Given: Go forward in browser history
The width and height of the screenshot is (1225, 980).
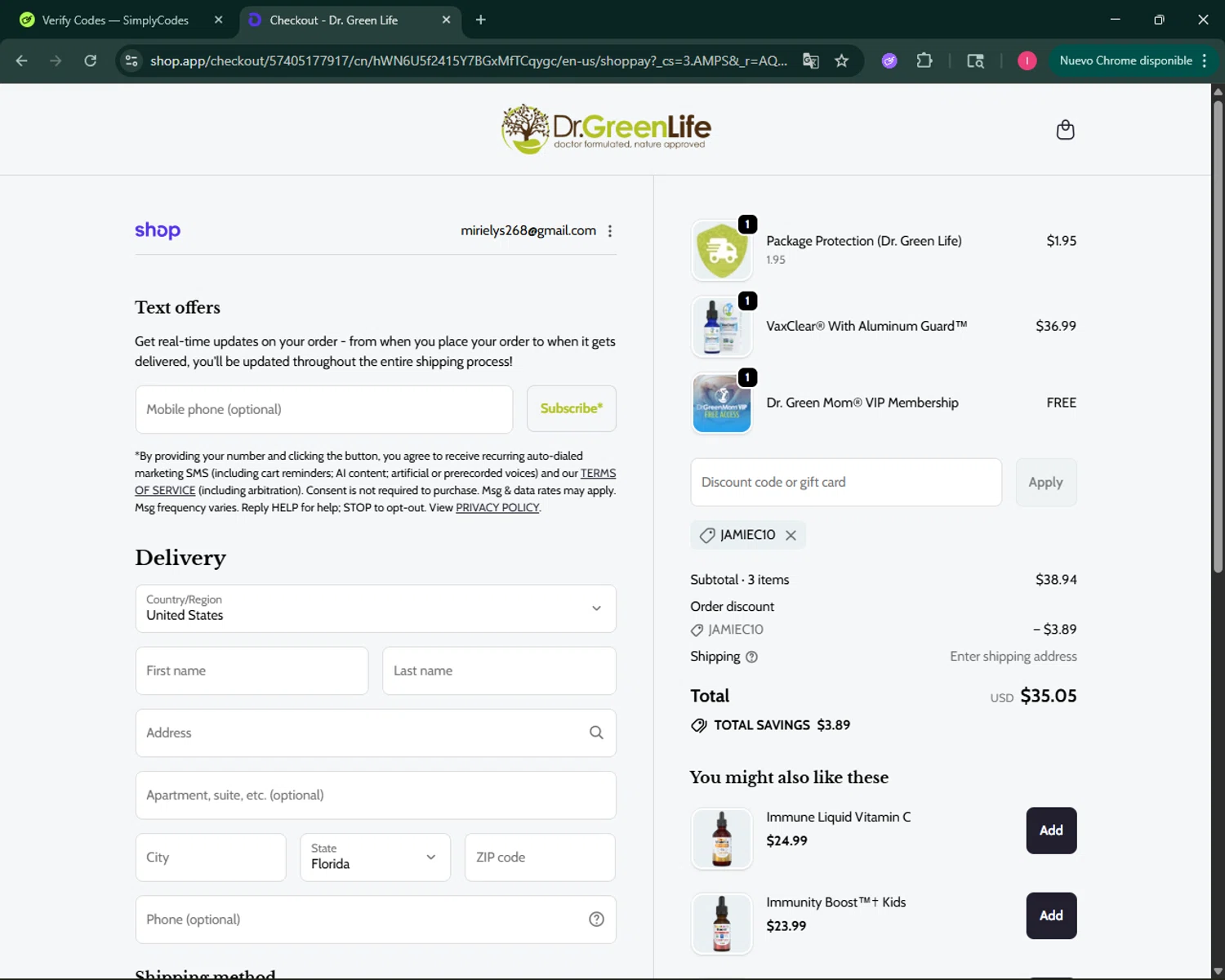Looking at the screenshot, I should [x=56, y=60].
